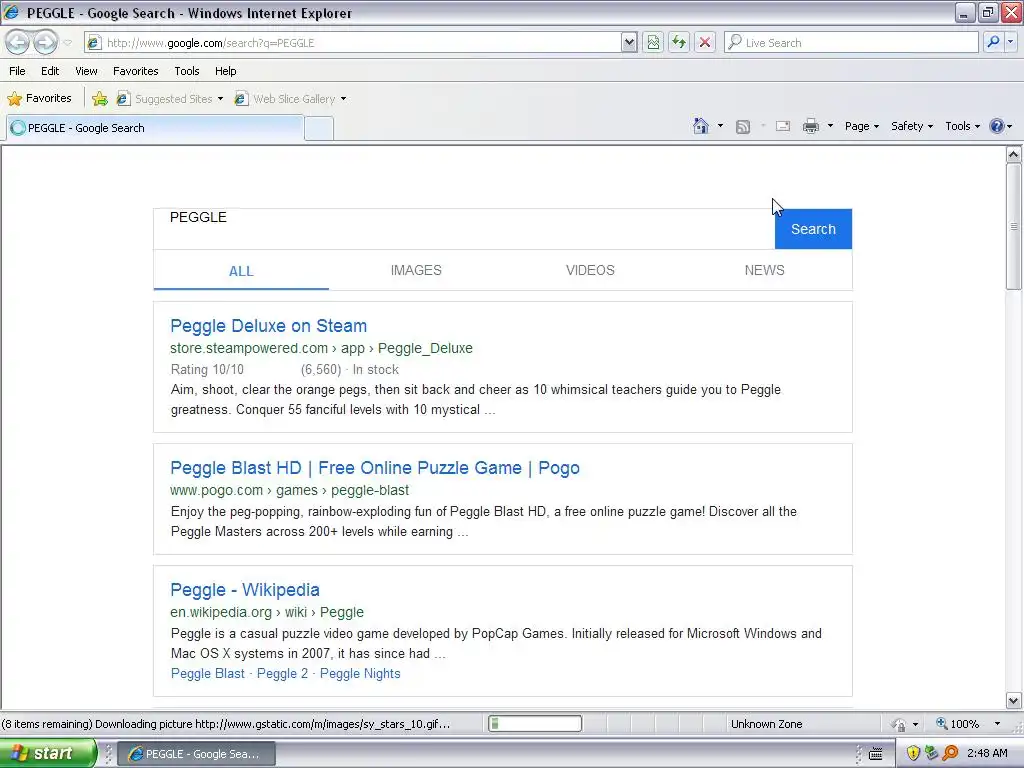Open a new blank tab
Screen dimensions: 1024x768
tap(319, 129)
